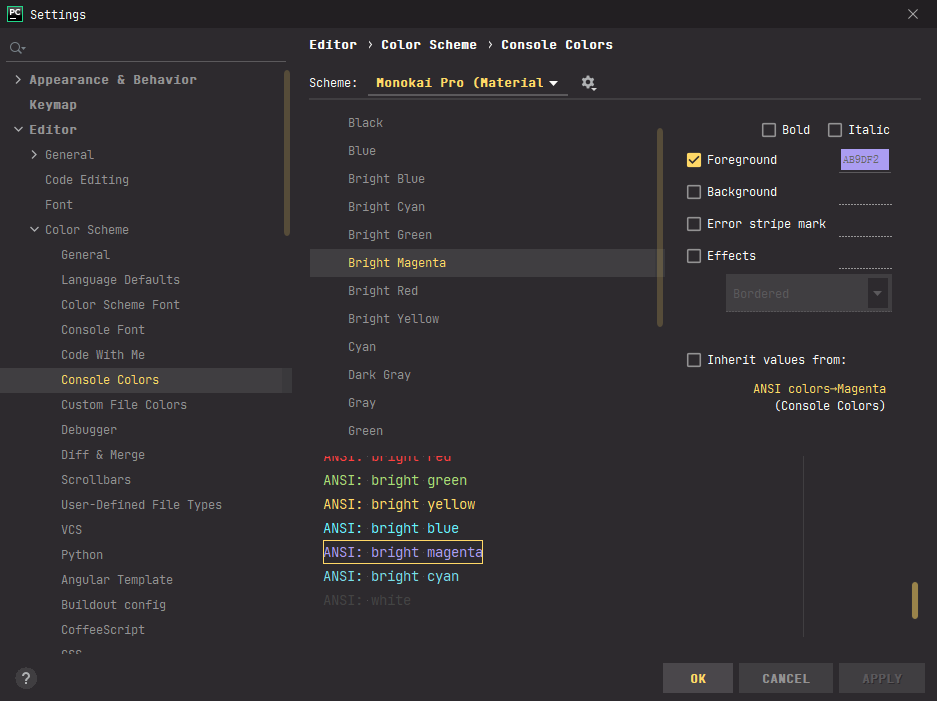The image size is (937, 701).
Task: Click the PyCharm logo in title bar
Action: pos(15,14)
